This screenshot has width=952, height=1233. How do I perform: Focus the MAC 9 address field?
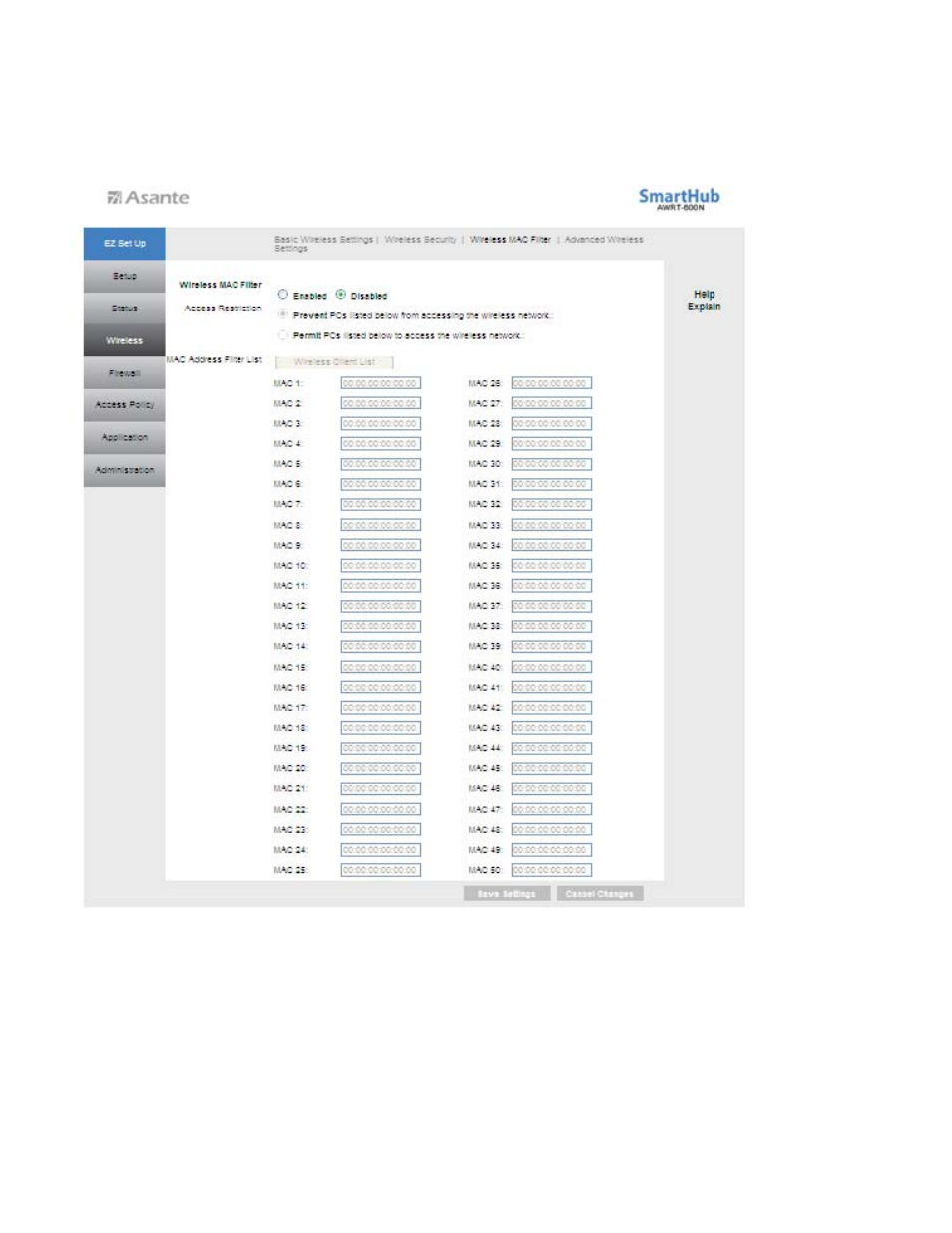(381, 545)
